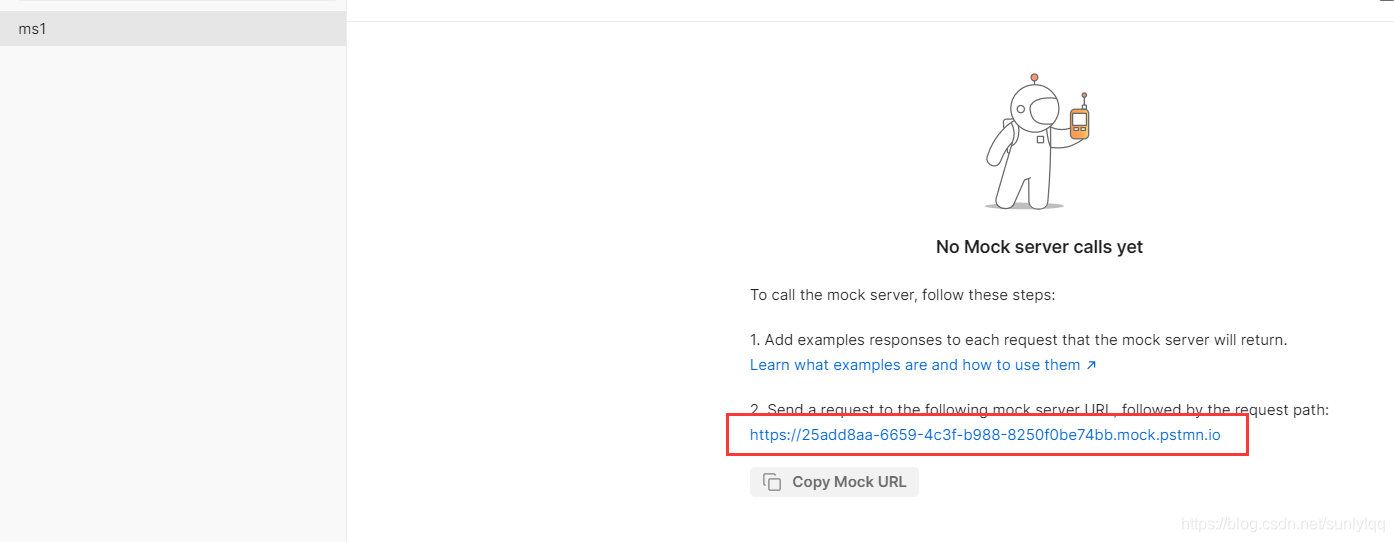The height and width of the screenshot is (542, 1394).
Task: Select the ms1 mock server entry
Action: tap(172, 29)
